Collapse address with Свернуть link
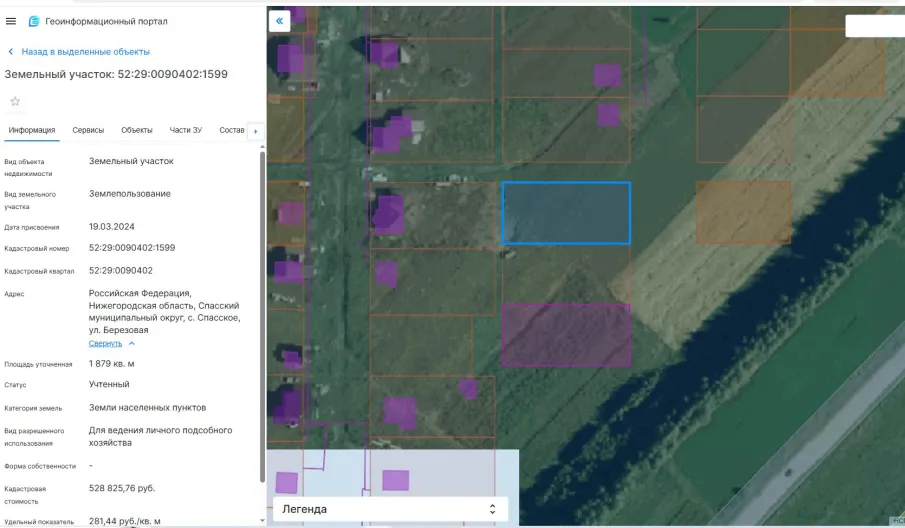 [x=105, y=343]
